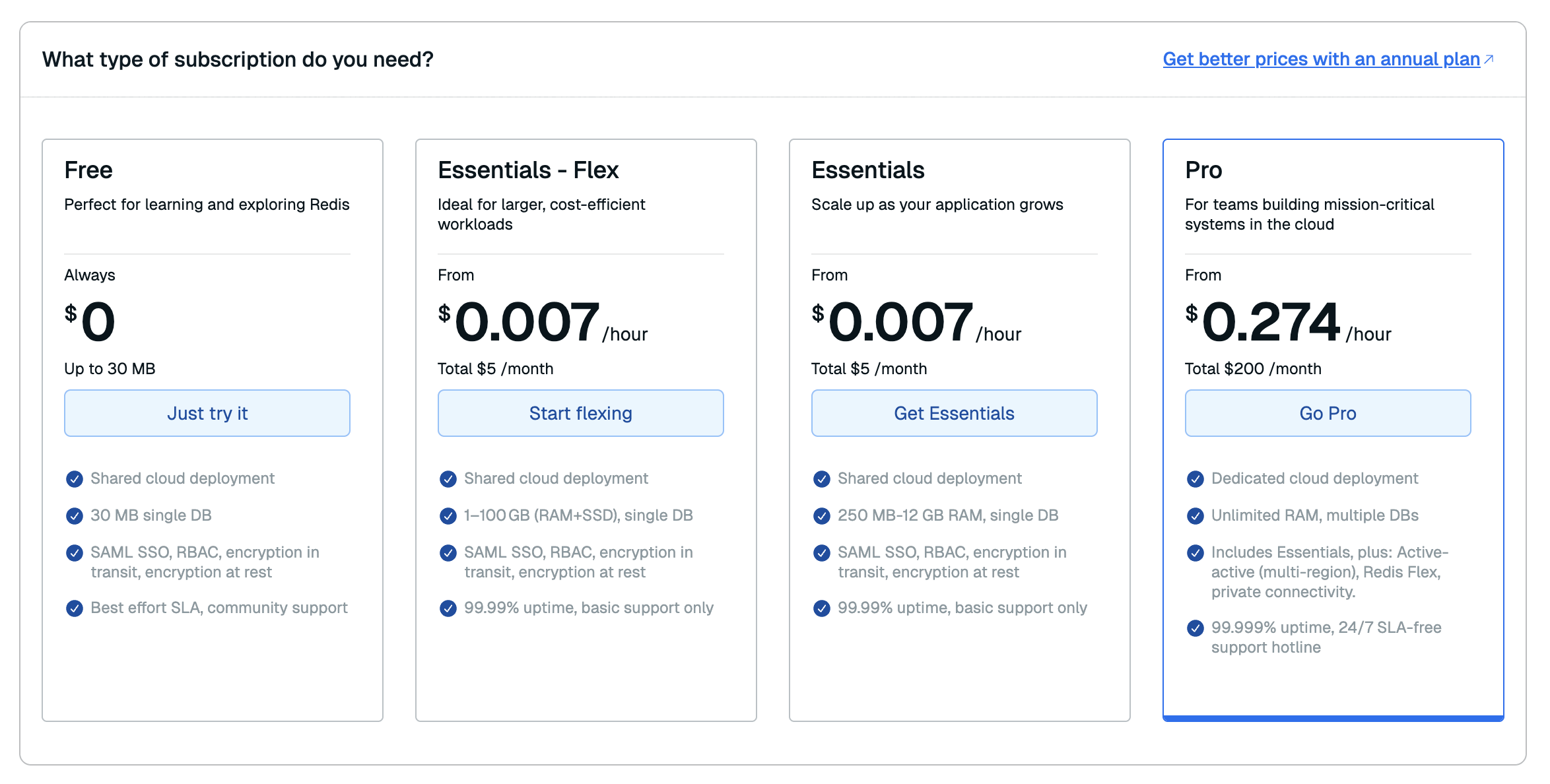This screenshot has height=784, width=1550.
Task: Click checkmark beside Unlimited RAM, multiple DBs
Action: click(x=1196, y=516)
